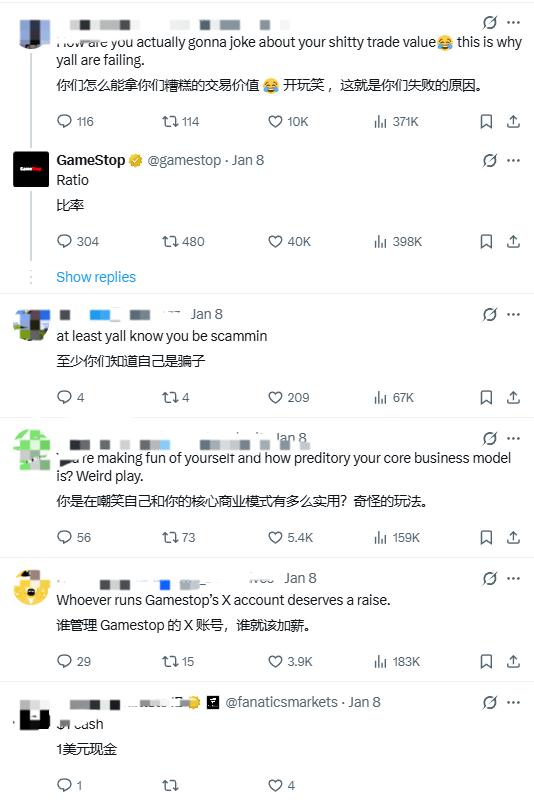Image resolution: width=534 pixels, height=802 pixels.
Task: Like the GameStop "Ratio" reply
Action: [289, 241]
